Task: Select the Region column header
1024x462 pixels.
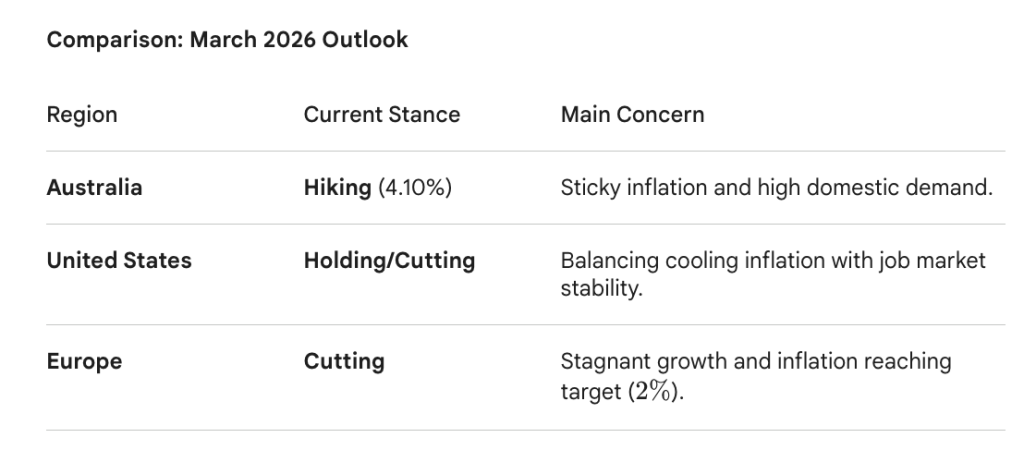Action: pos(82,115)
